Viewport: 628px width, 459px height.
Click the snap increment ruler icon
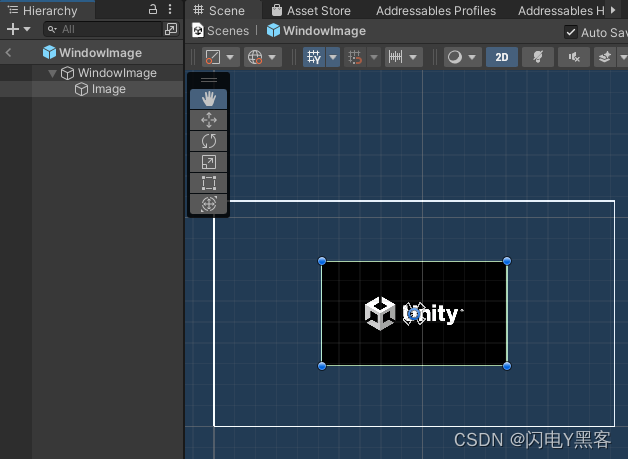coord(395,57)
